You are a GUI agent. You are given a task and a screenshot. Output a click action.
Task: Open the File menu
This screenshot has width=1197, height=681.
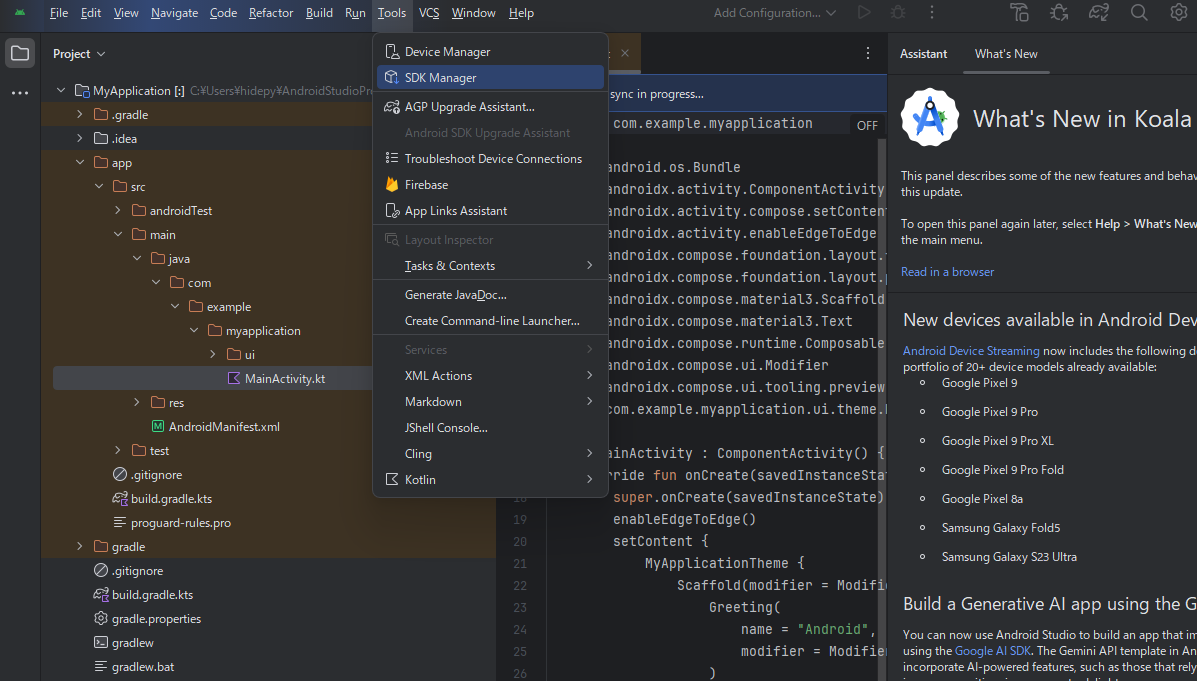point(59,12)
